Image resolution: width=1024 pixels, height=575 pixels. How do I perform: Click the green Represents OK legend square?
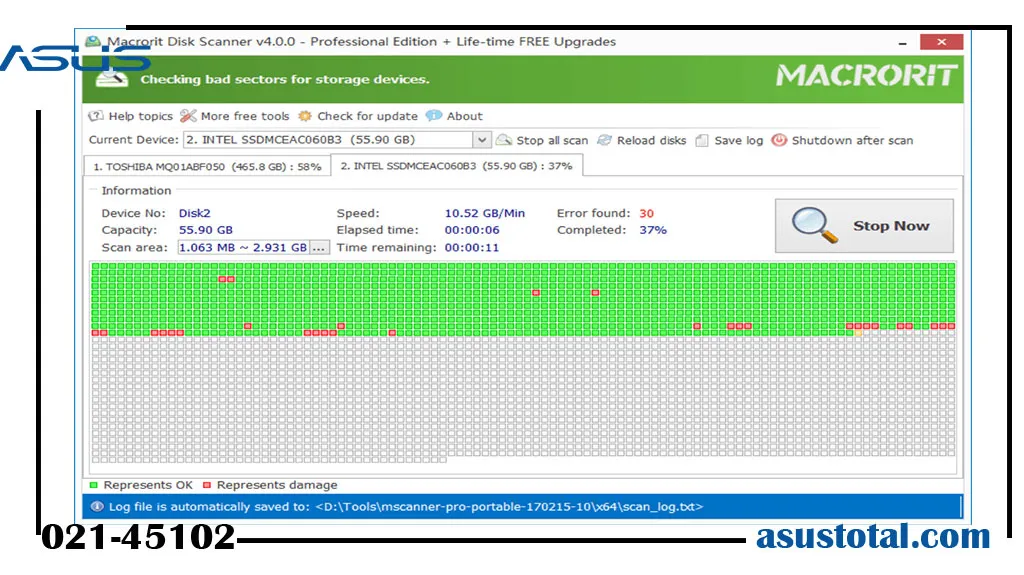[x=93, y=485]
